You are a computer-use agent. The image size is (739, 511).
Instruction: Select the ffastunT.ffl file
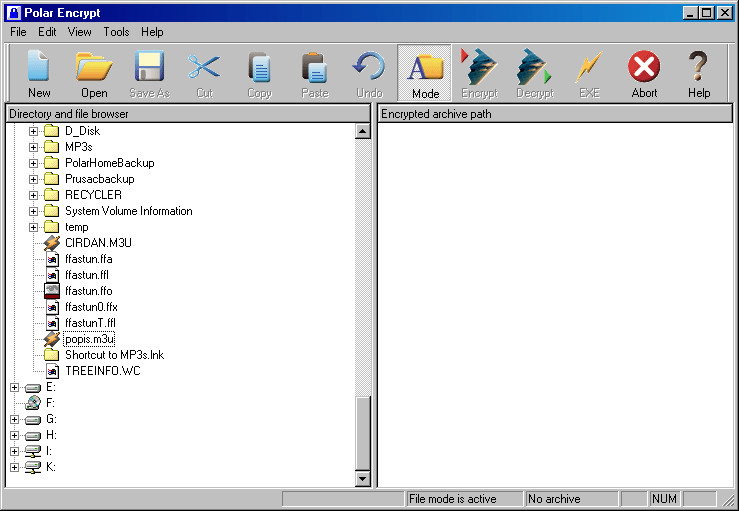pyautogui.click(x=90, y=323)
